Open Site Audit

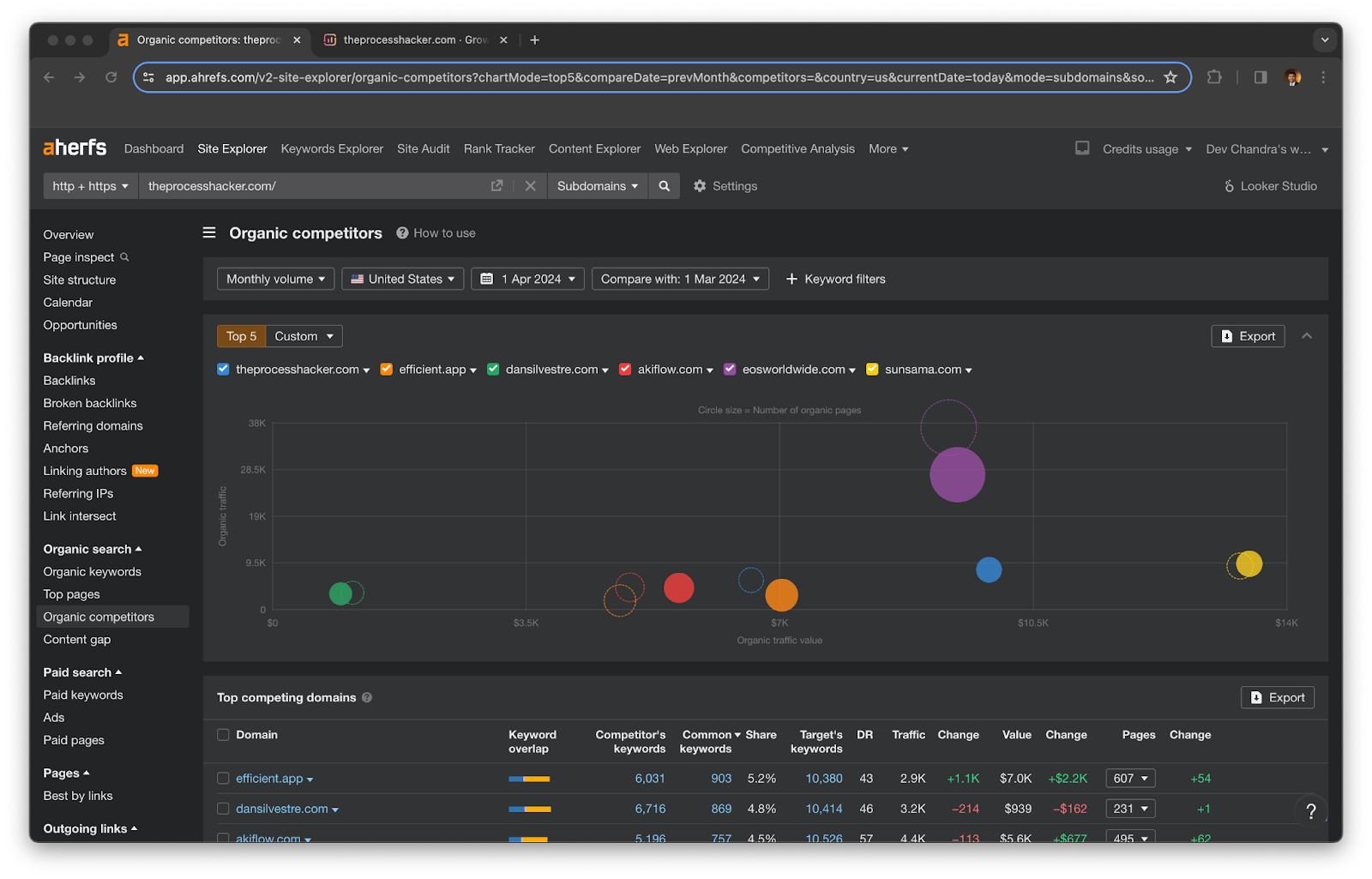pos(423,149)
